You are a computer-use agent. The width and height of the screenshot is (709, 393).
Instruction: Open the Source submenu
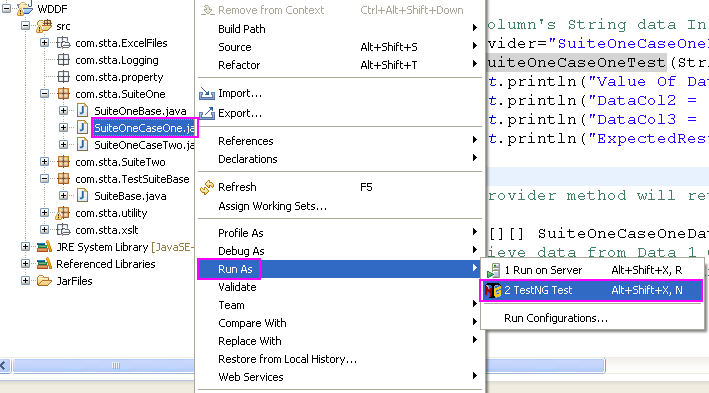(340, 47)
